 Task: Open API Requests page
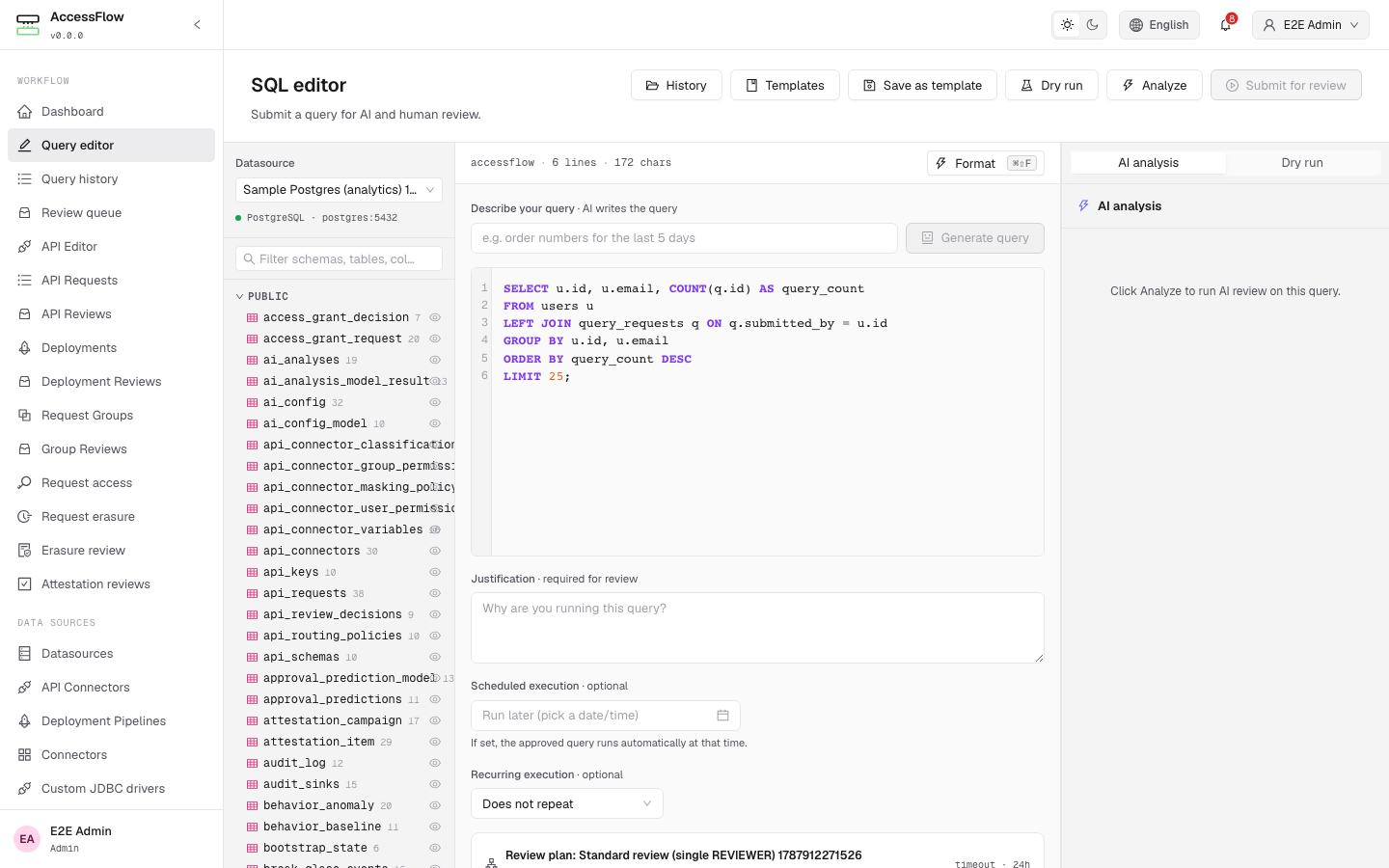[111, 281]
